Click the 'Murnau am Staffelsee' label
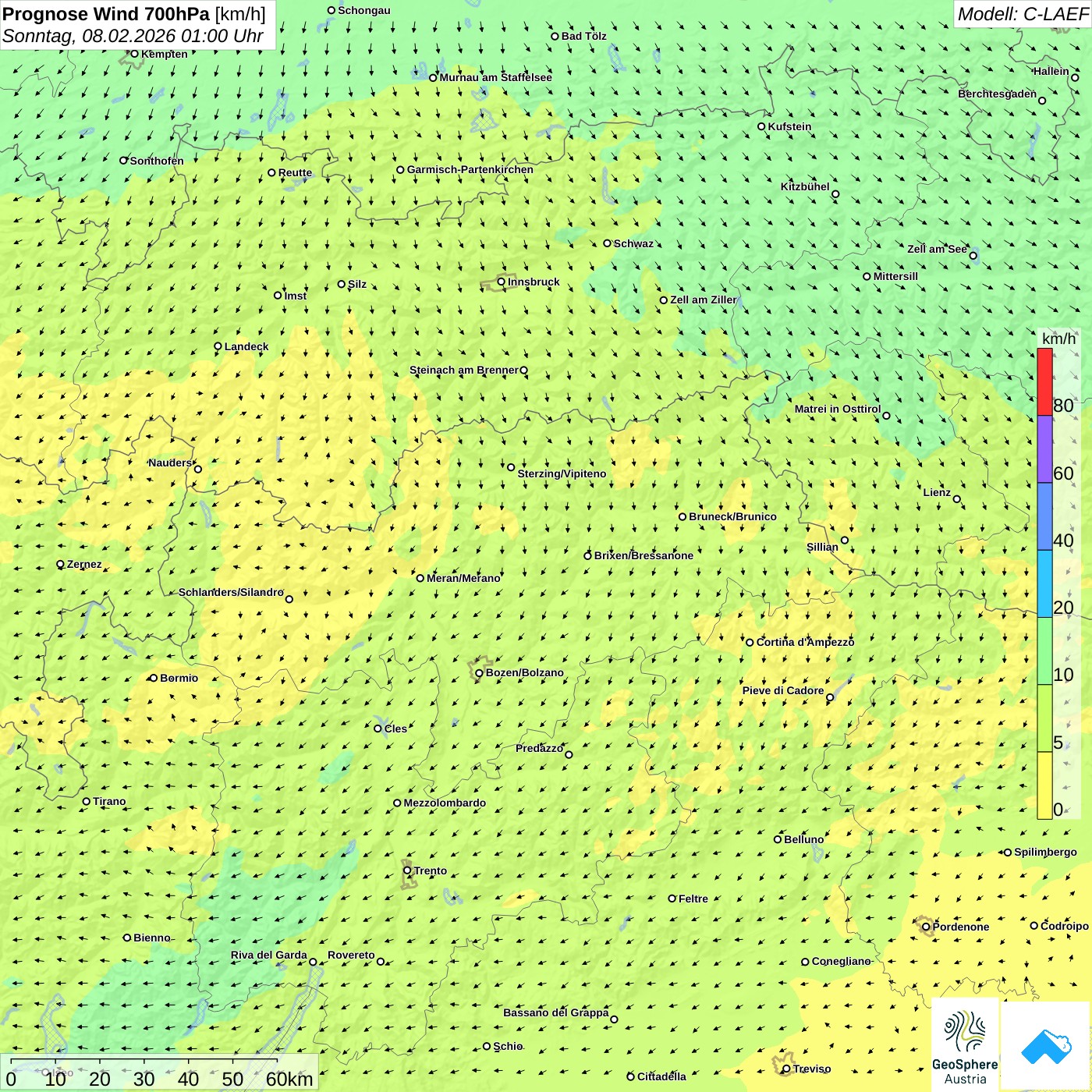1092x1092 pixels. click(495, 77)
